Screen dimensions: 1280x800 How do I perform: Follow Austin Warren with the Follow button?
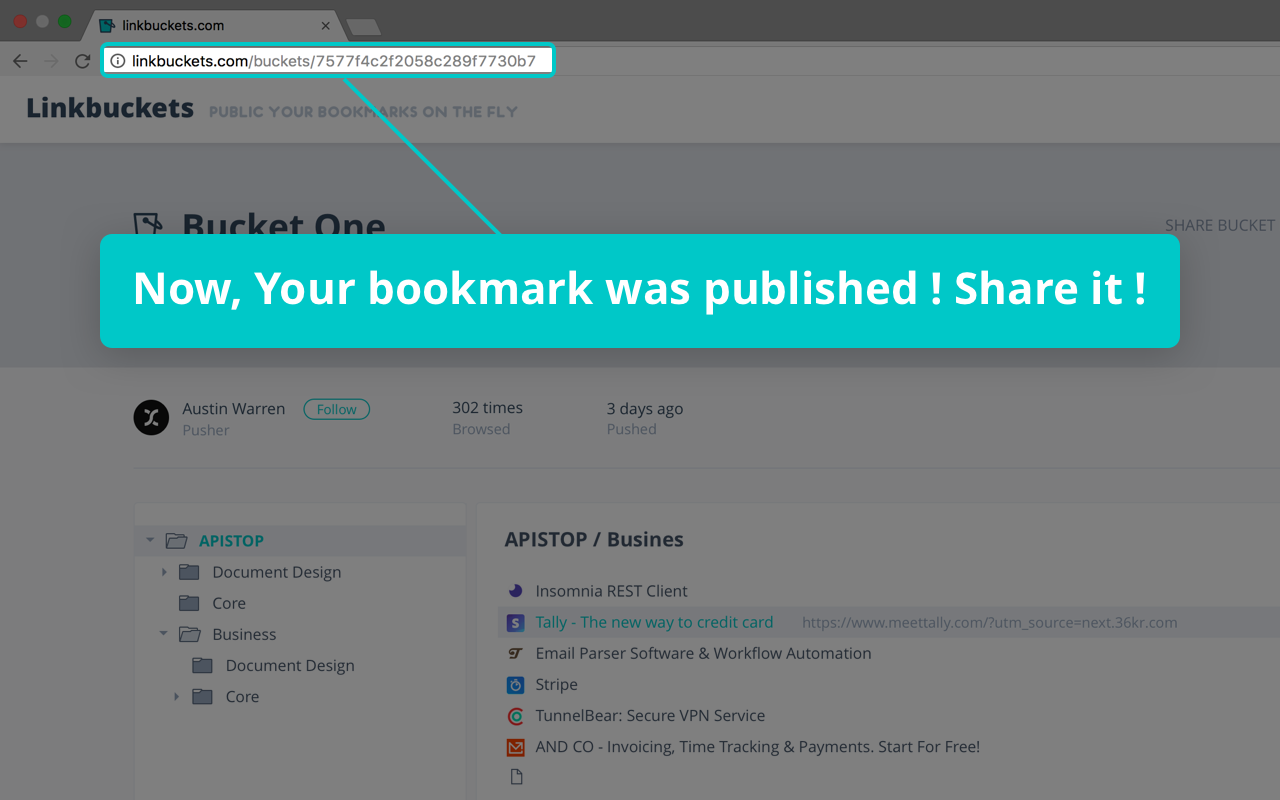click(x=337, y=409)
